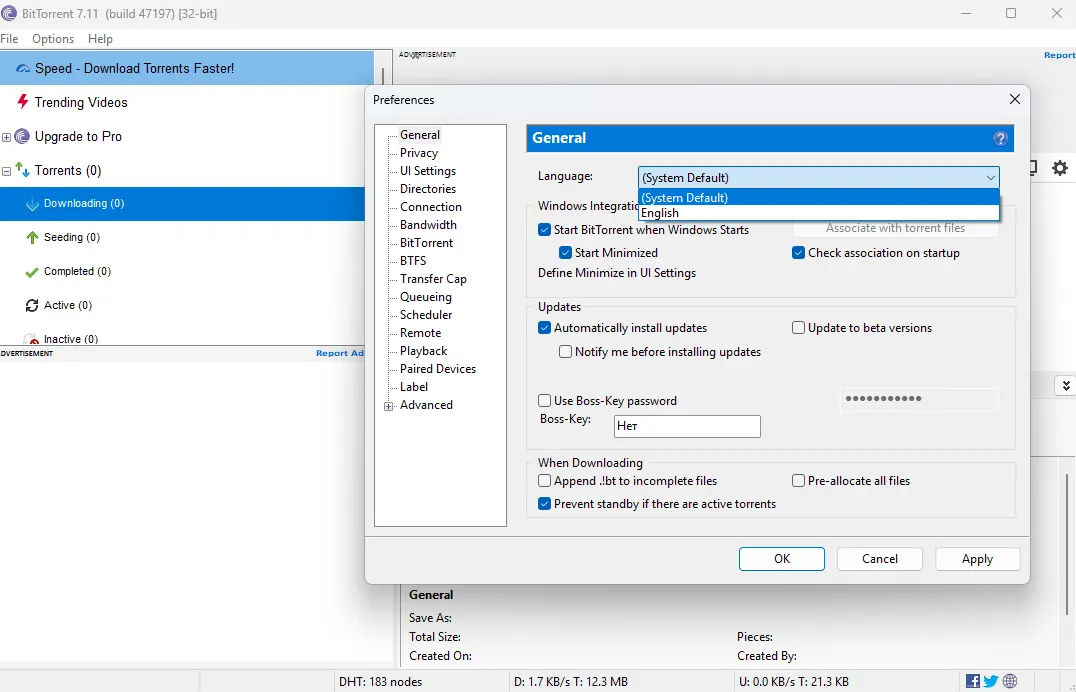Image resolution: width=1076 pixels, height=692 pixels.
Task: Uncheck Automatically install updates
Action: pyautogui.click(x=544, y=327)
